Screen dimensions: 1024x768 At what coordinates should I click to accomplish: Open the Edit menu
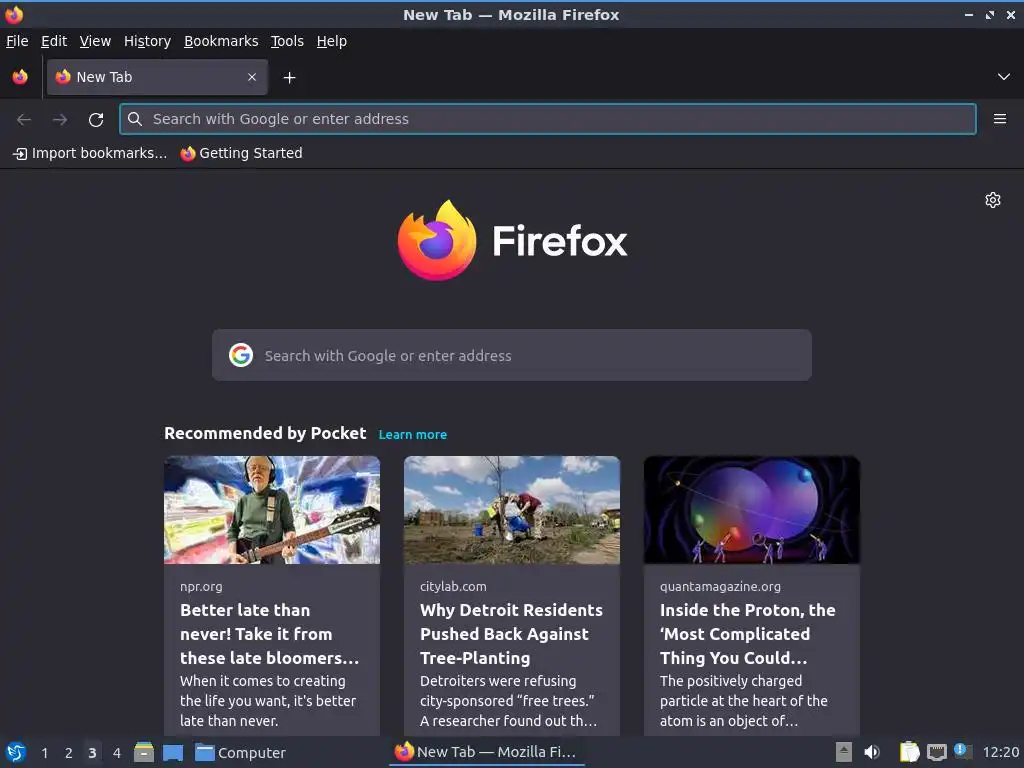[x=54, y=41]
